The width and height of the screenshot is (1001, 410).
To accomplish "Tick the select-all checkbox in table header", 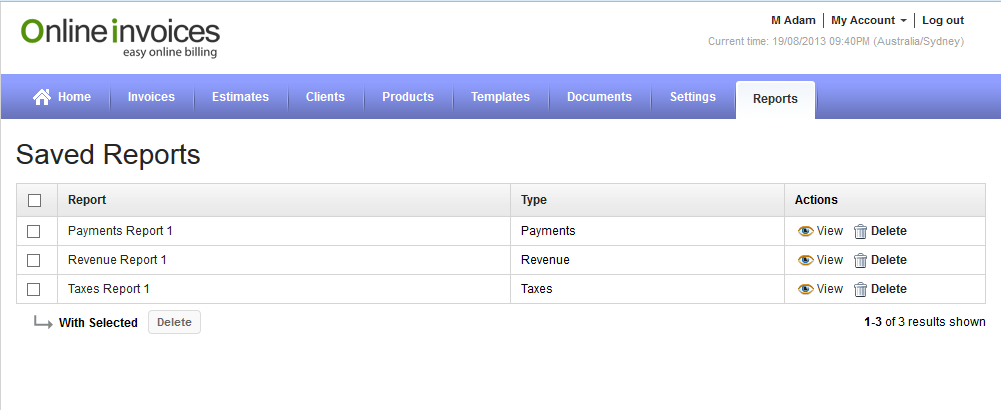I will click(x=34, y=200).
